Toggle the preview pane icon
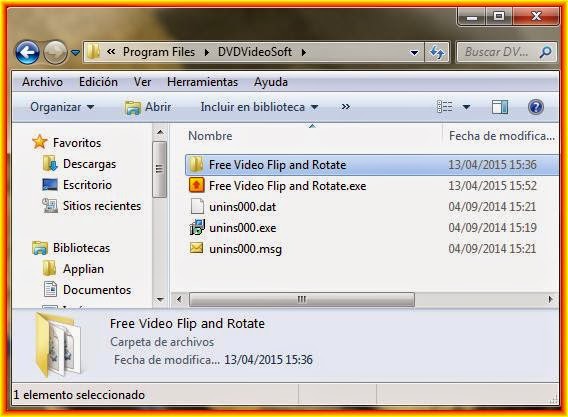Image resolution: width=568 pixels, height=417 pixels. tap(500, 107)
